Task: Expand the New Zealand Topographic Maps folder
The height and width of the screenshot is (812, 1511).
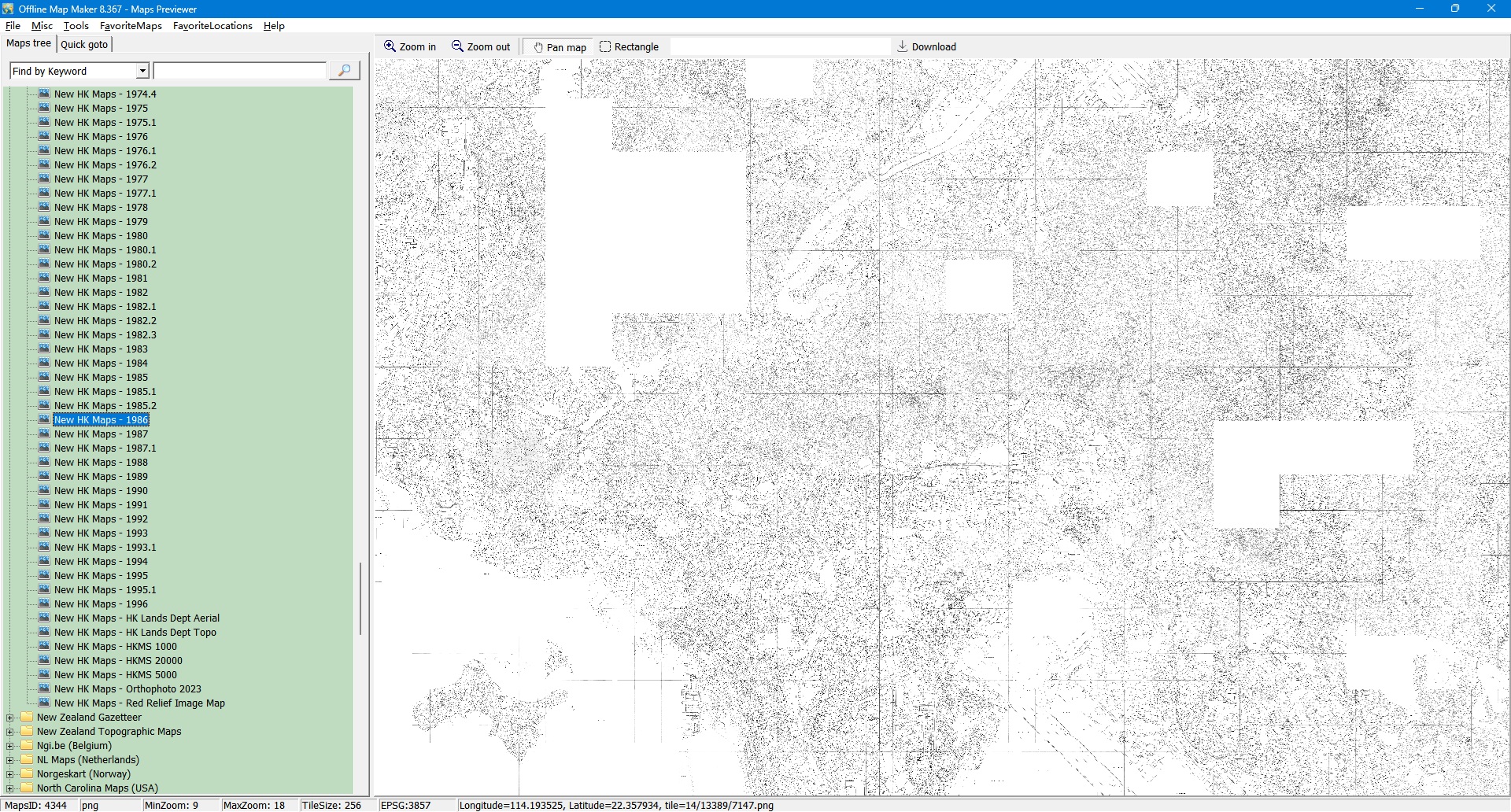Action: point(9,732)
